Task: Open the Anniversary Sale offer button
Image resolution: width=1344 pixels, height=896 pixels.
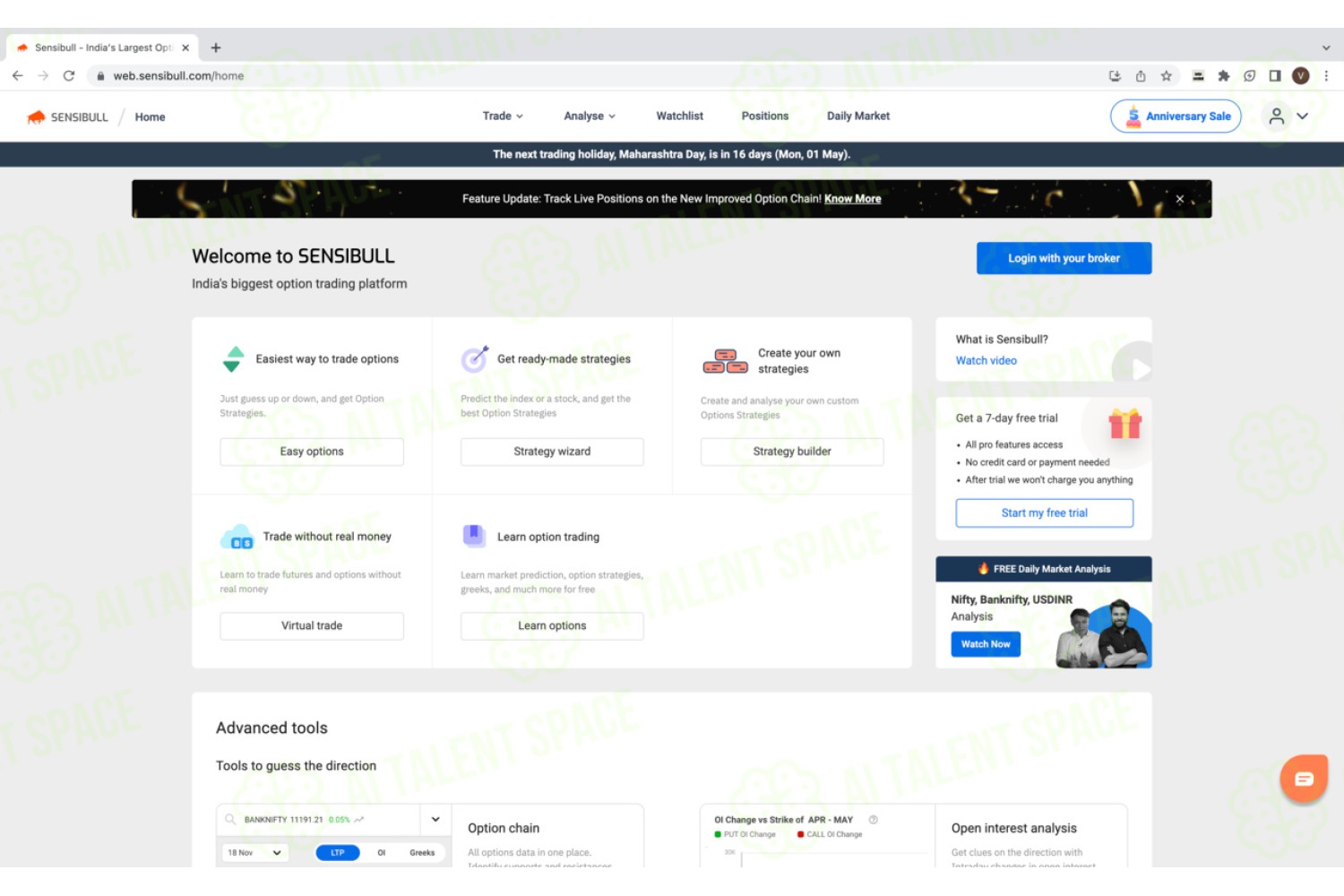Action: [x=1176, y=116]
